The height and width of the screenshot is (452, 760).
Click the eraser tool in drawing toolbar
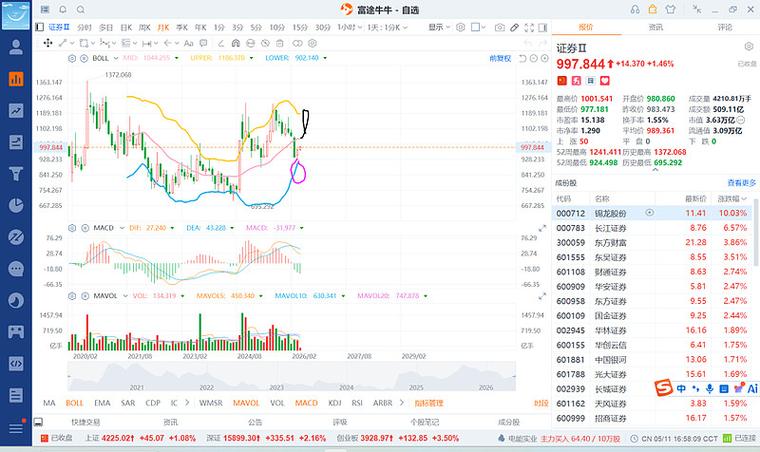click(221, 43)
